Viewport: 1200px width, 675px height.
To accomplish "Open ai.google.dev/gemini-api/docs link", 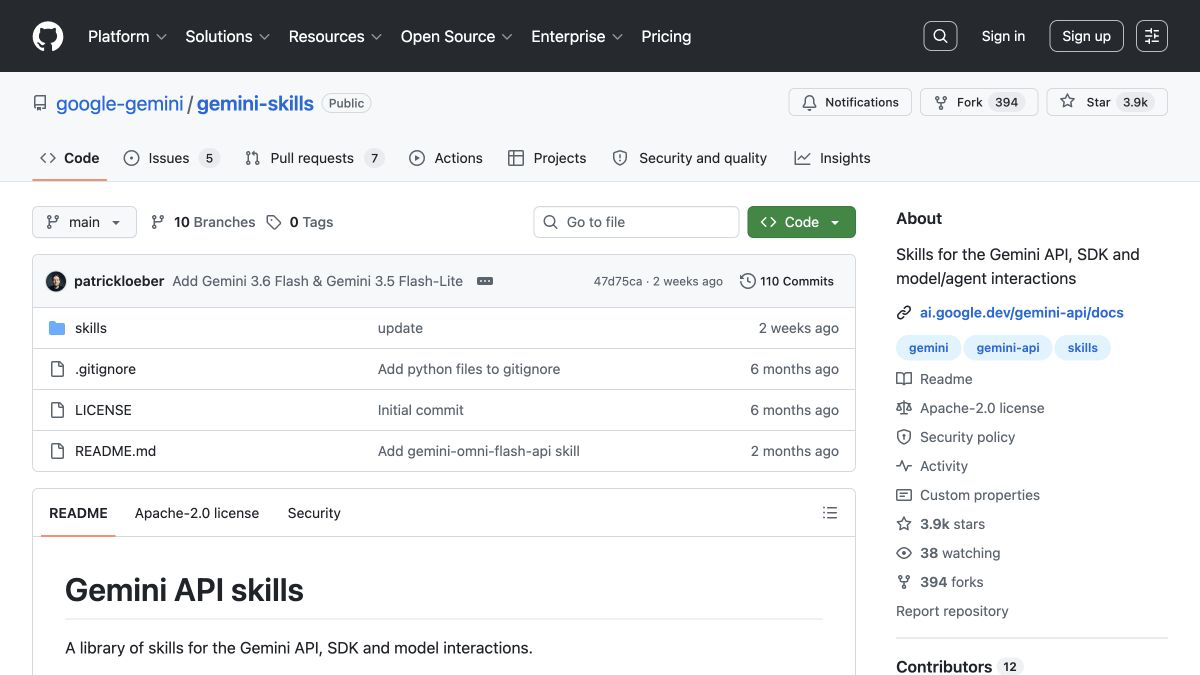I will point(1022,313).
